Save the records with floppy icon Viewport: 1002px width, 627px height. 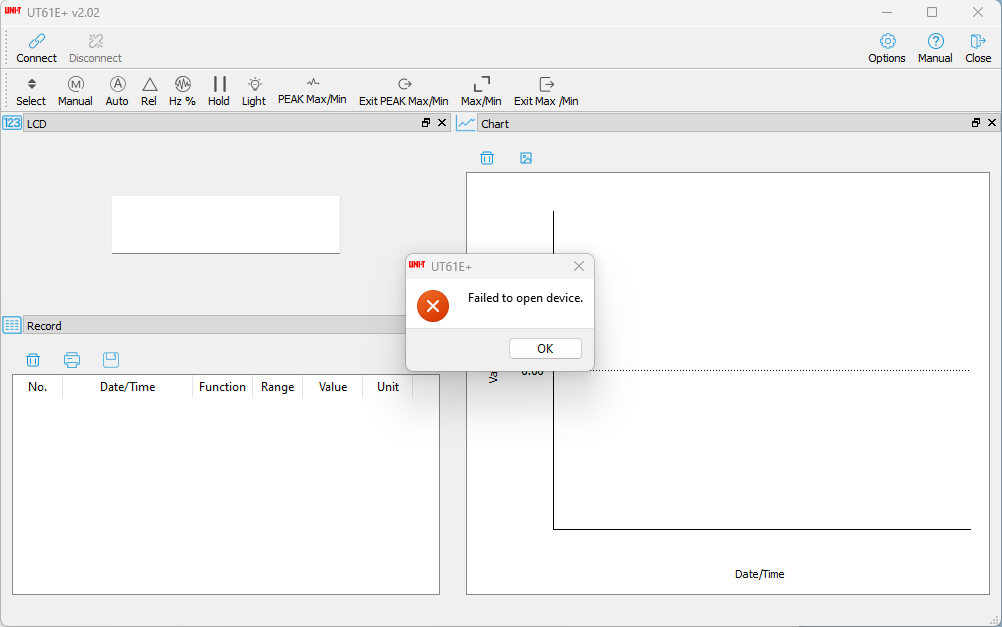point(111,360)
